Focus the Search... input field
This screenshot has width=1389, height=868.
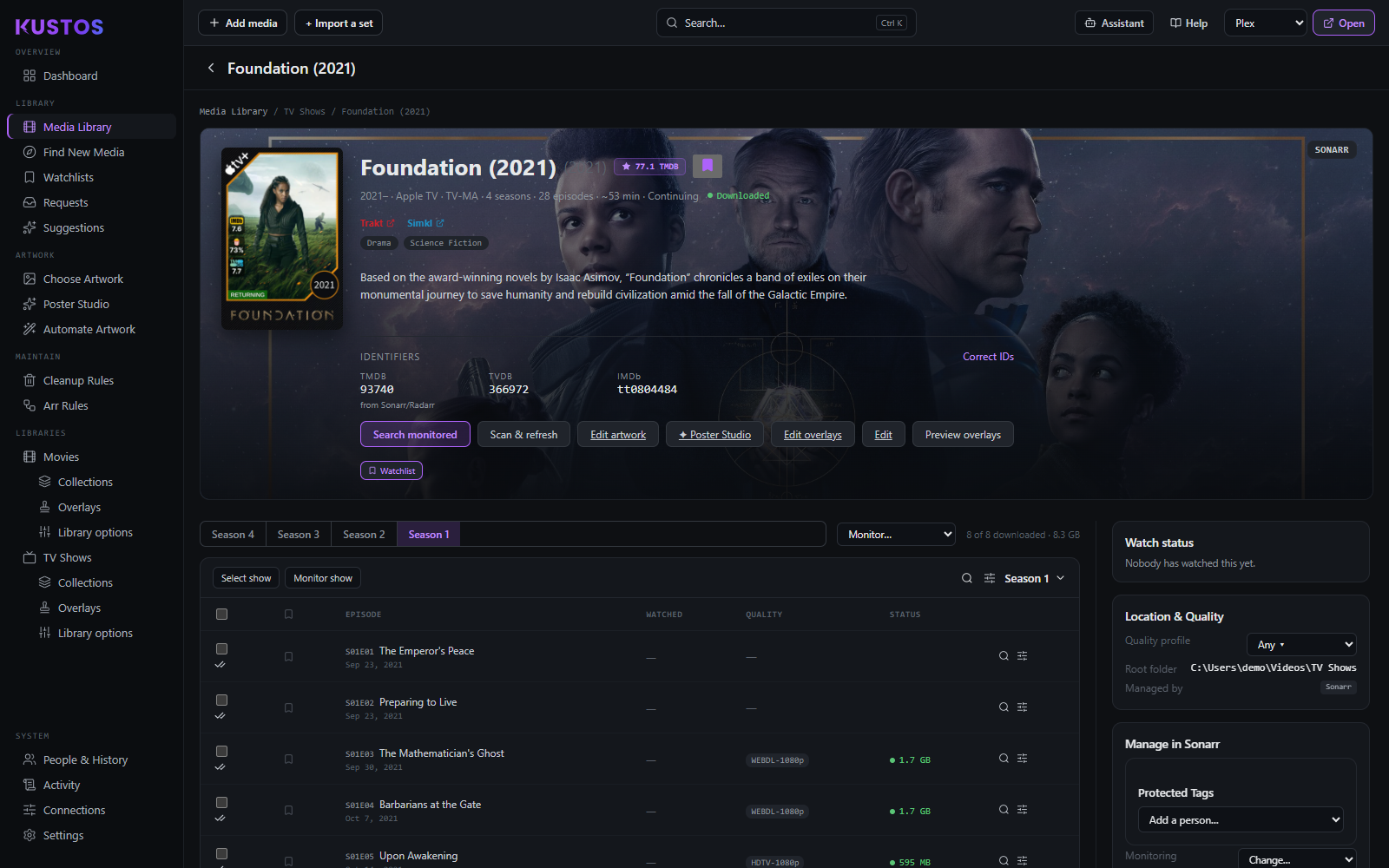tap(786, 23)
